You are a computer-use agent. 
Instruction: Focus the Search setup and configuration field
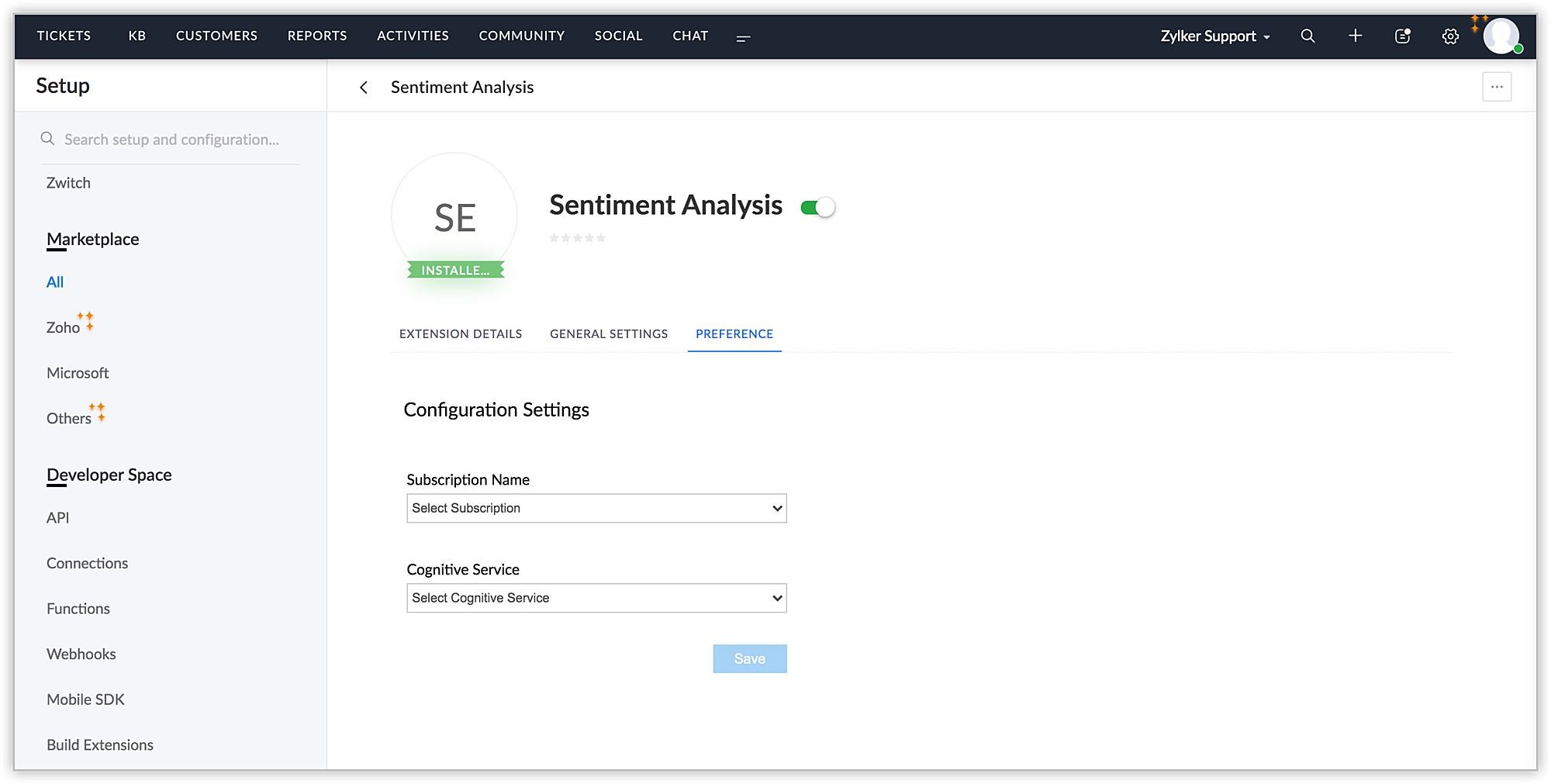172,140
